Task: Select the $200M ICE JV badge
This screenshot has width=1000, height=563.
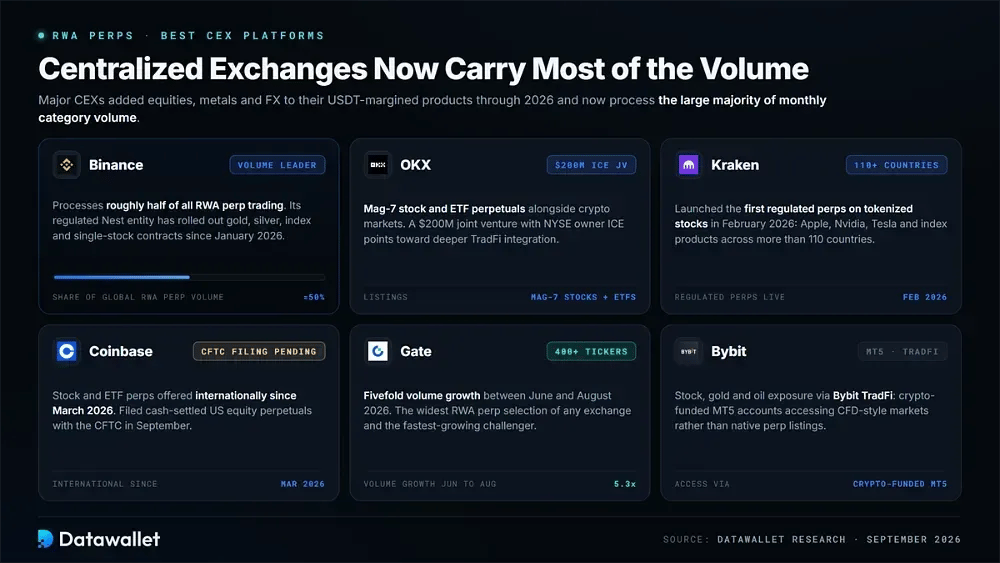Action: tap(591, 165)
